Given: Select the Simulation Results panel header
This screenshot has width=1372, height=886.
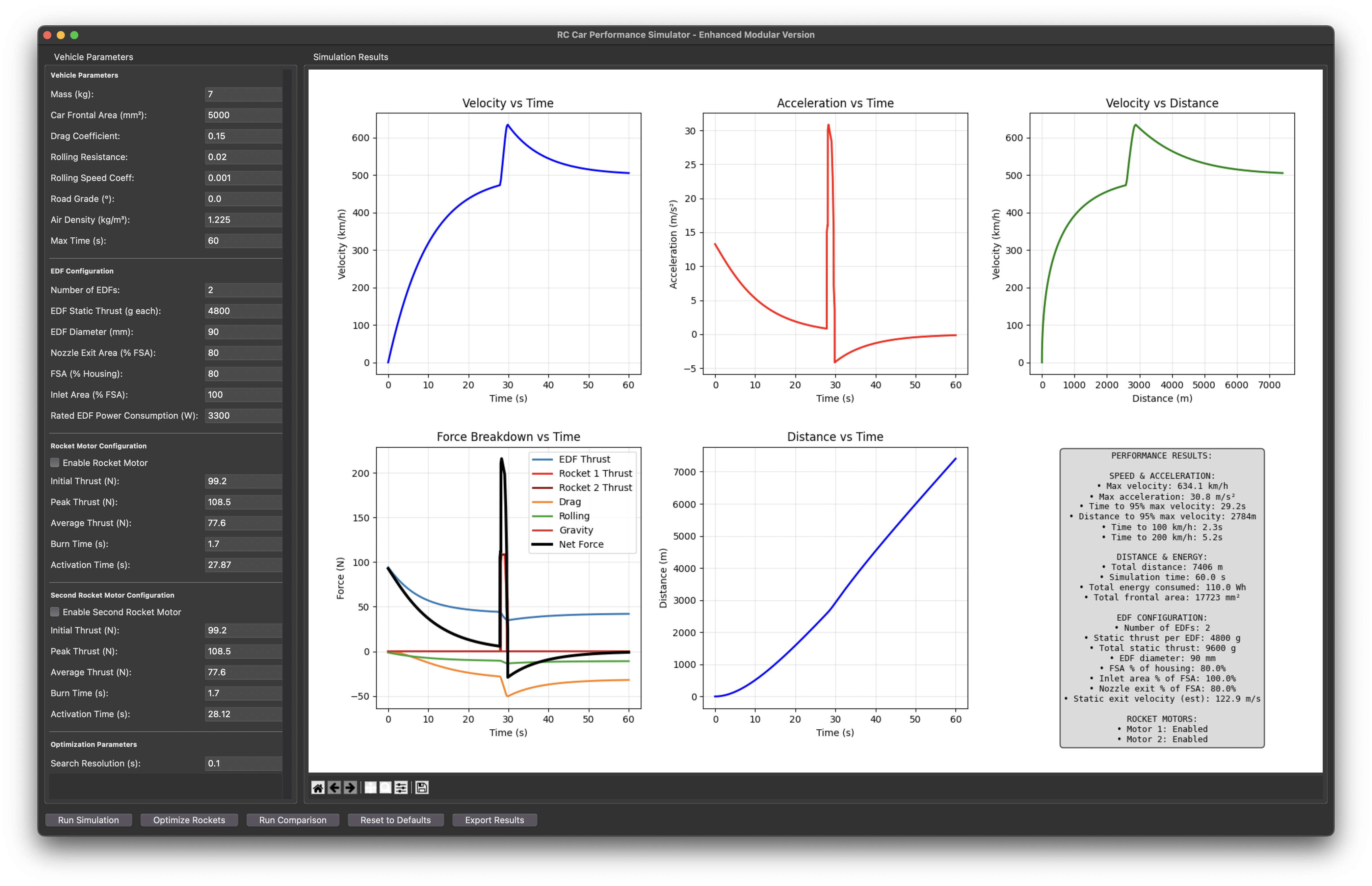Looking at the screenshot, I should pyautogui.click(x=350, y=57).
